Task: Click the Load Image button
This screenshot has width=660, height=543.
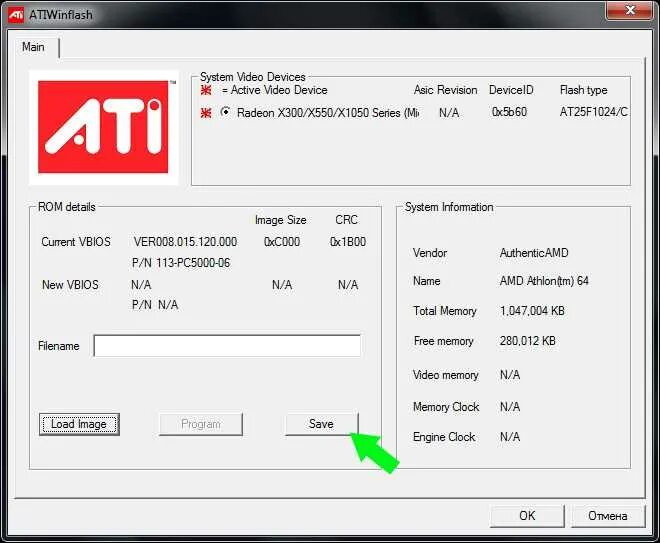Action: [x=79, y=424]
